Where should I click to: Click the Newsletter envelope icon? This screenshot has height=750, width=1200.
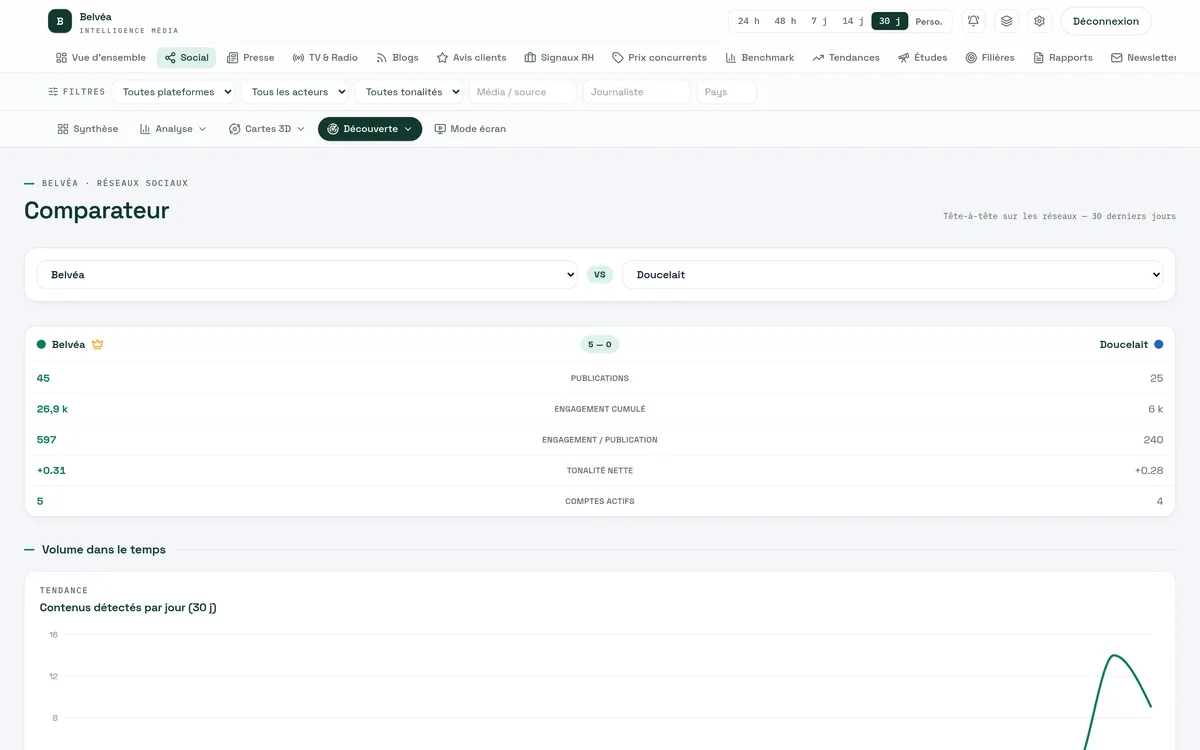pos(1117,58)
